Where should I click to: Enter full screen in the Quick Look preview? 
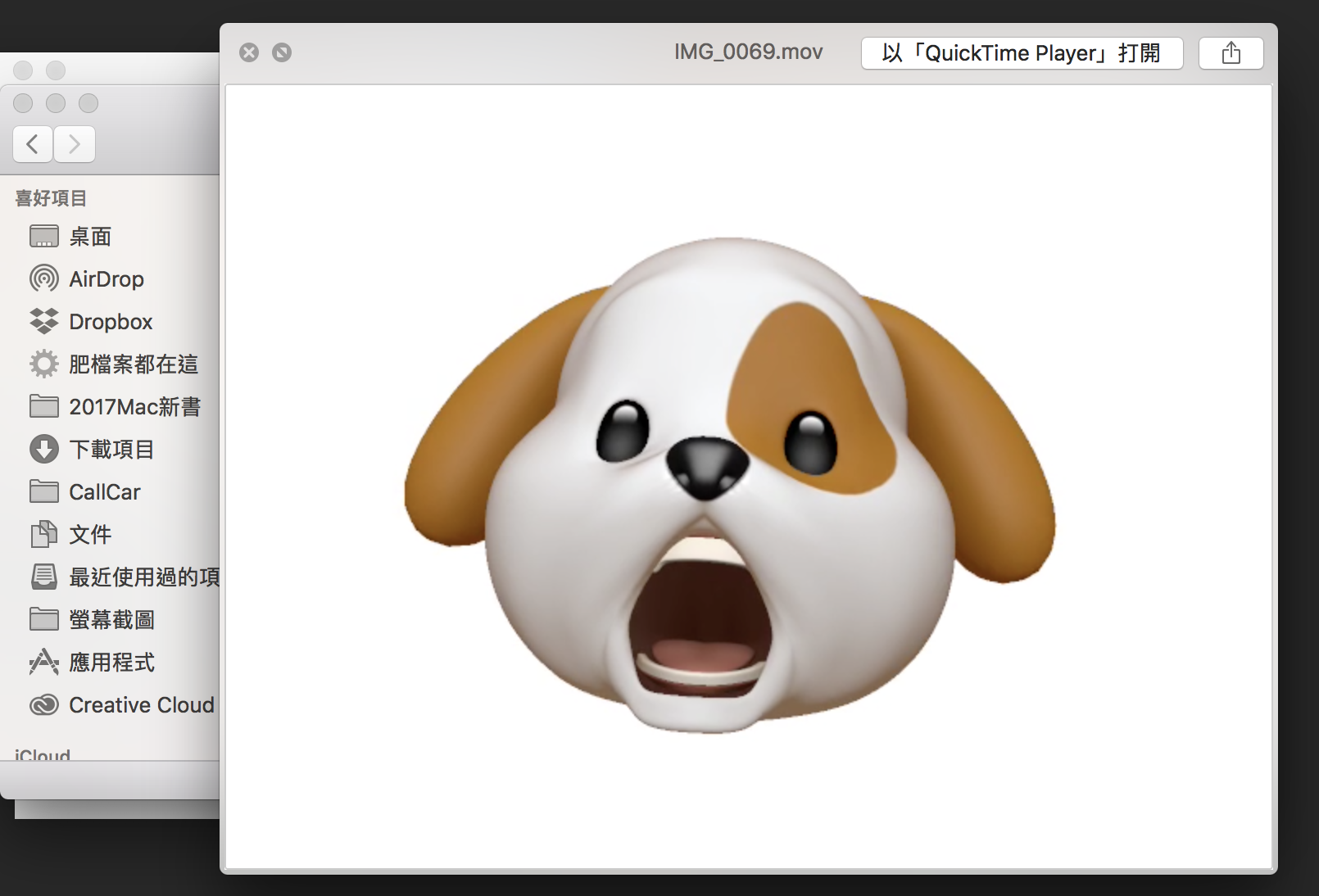282,52
